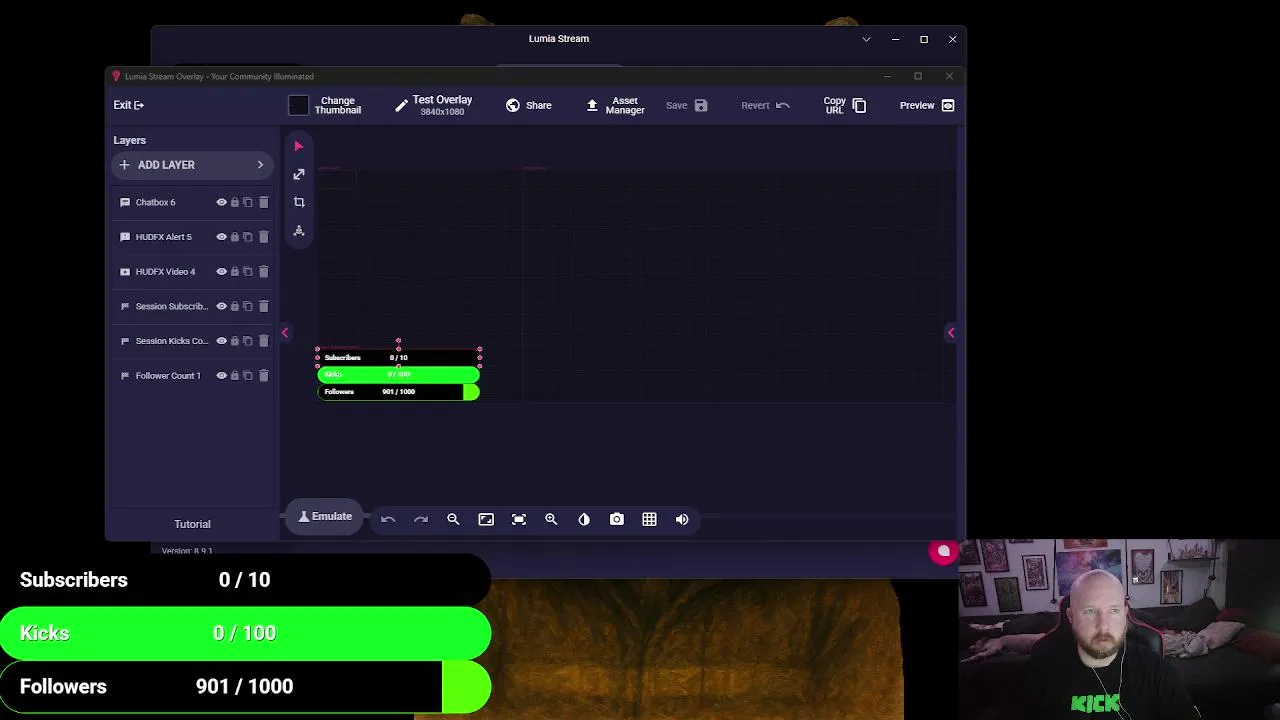The height and width of the screenshot is (720, 1280).
Task: Expand the right panel with pink arrow
Action: (x=951, y=332)
